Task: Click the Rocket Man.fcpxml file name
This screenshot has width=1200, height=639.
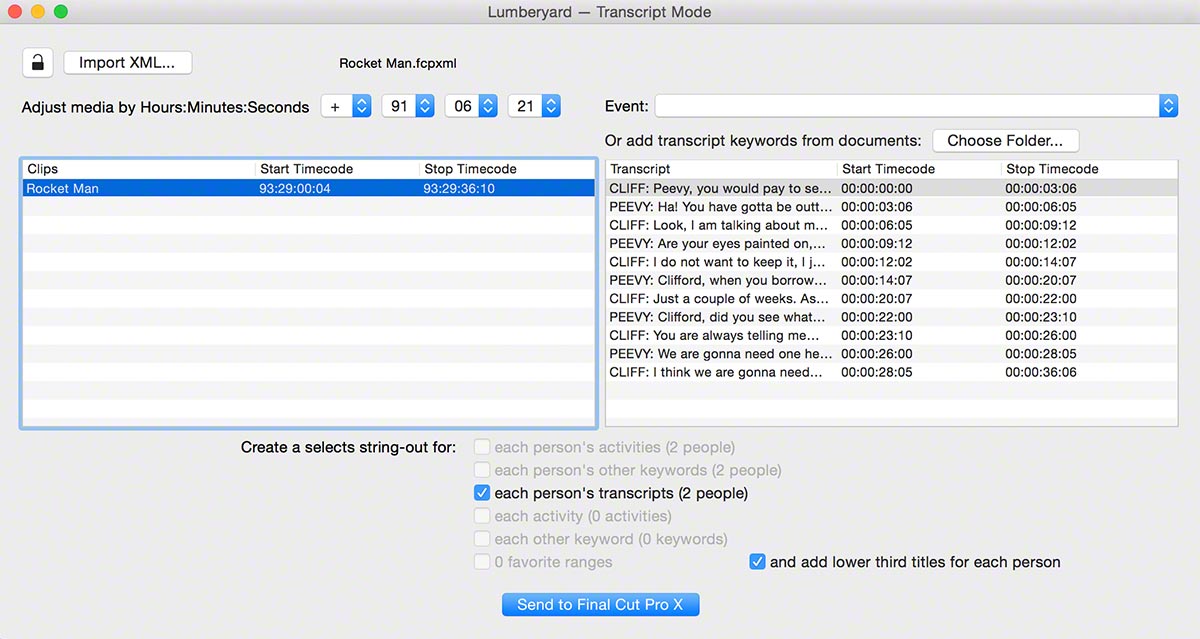Action: 398,63
